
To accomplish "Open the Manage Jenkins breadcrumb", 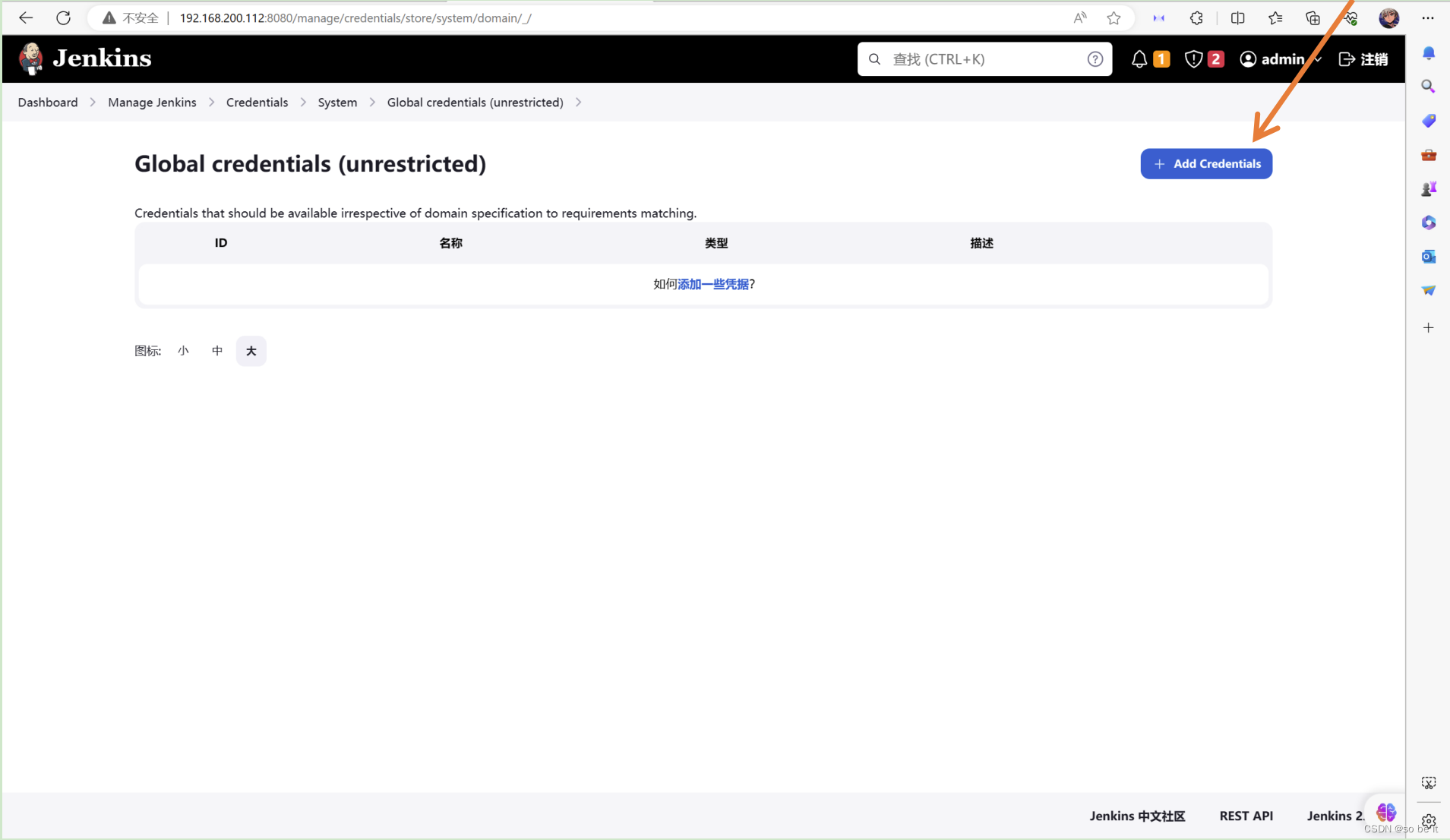I will pyautogui.click(x=152, y=103).
